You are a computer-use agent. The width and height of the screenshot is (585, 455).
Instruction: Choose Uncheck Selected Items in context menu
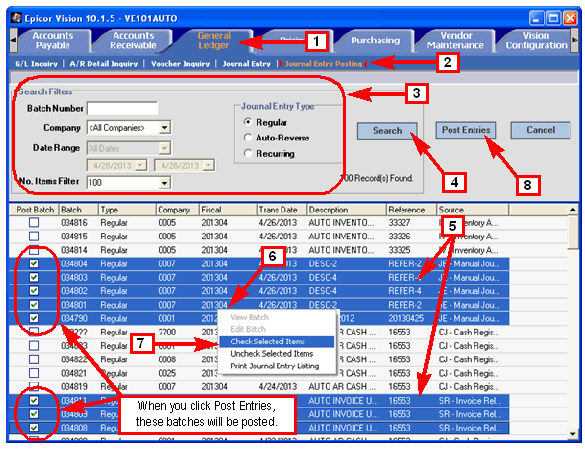tap(276, 354)
